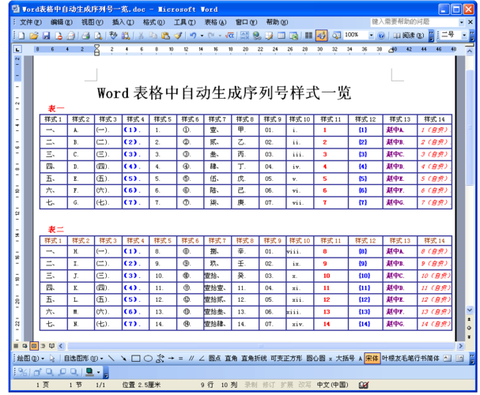Toggle the 改写 overtype indicator

(x=304, y=385)
